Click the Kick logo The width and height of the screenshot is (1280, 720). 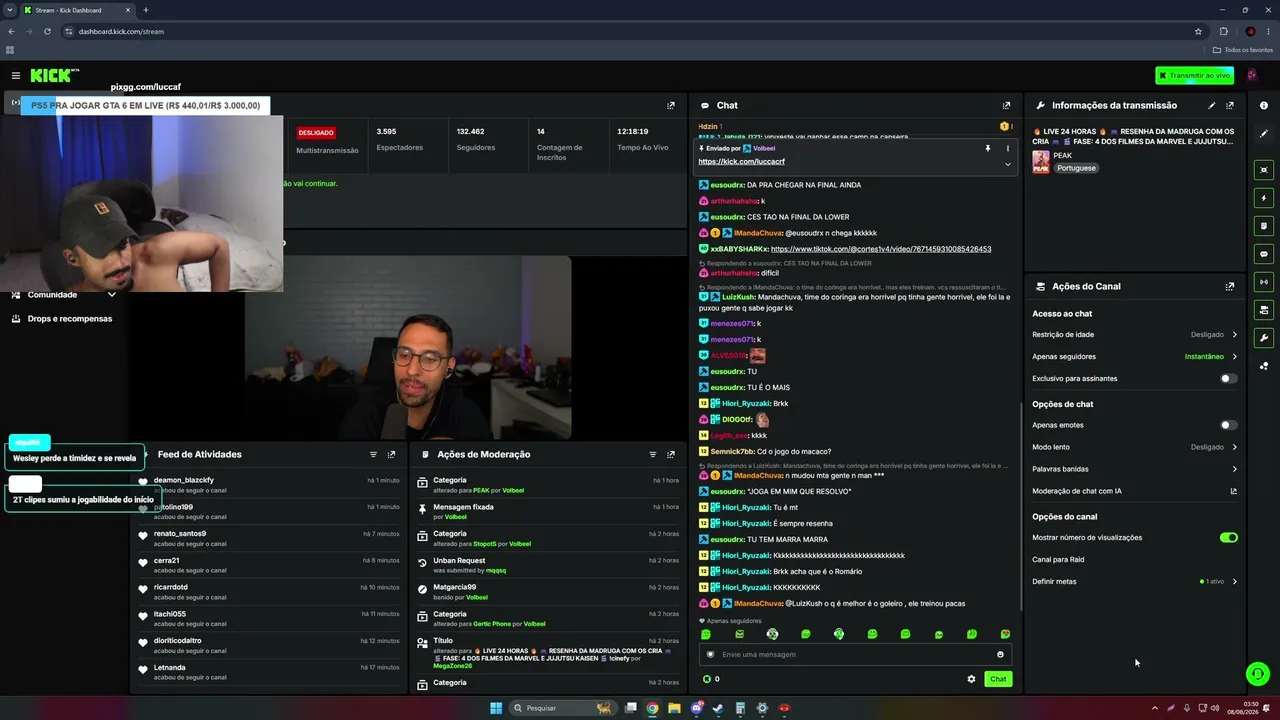pos(55,75)
